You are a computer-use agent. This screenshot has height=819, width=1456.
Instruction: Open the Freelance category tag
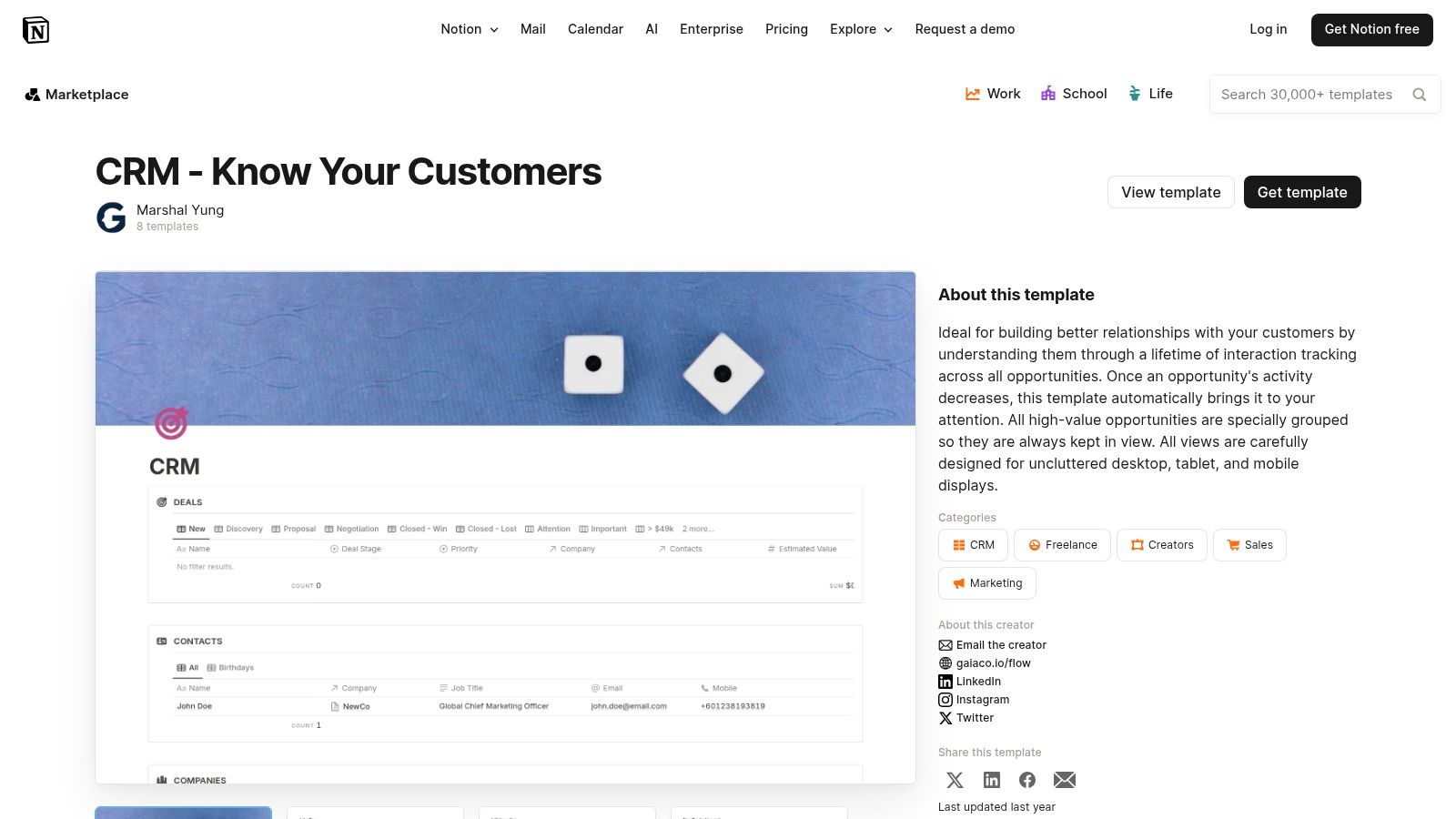coord(1062,545)
